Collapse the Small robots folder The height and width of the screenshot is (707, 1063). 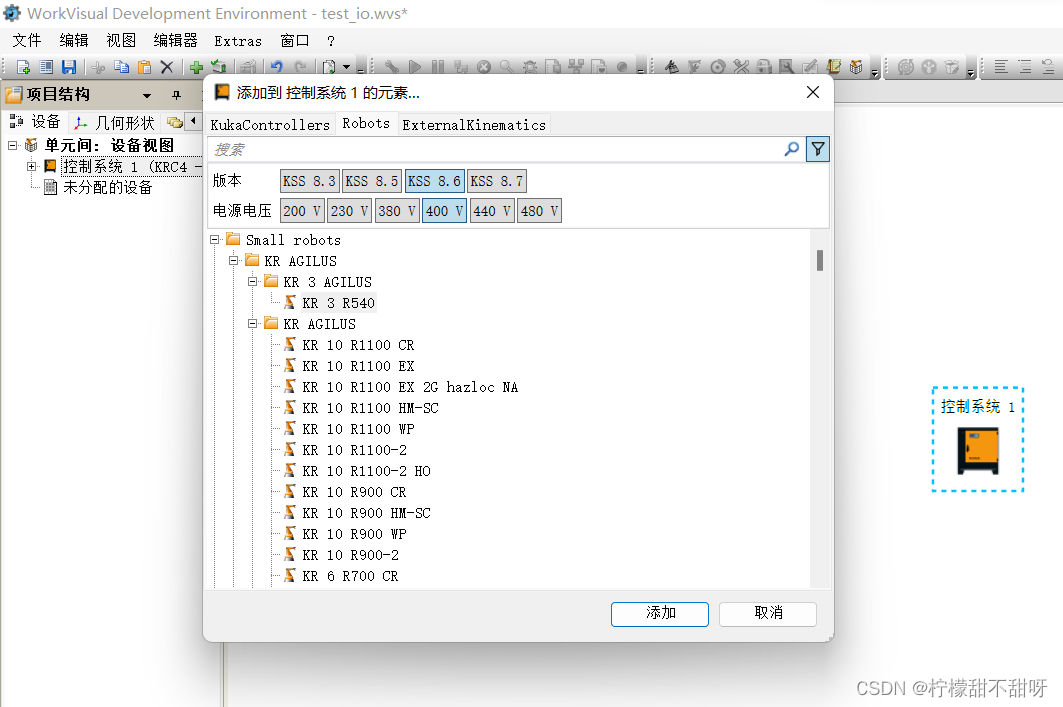[x=214, y=239]
